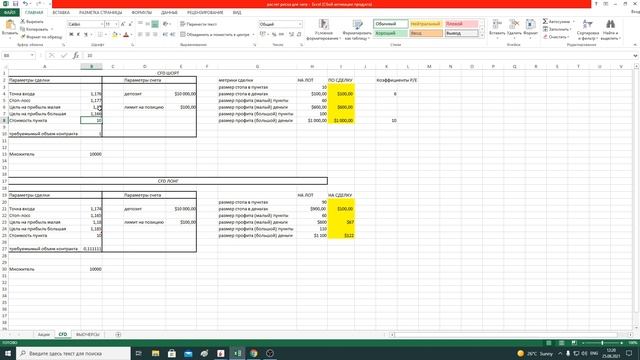640x360 pixels.
Task: Expand the cell styles gallery
Action: [x=482, y=36]
